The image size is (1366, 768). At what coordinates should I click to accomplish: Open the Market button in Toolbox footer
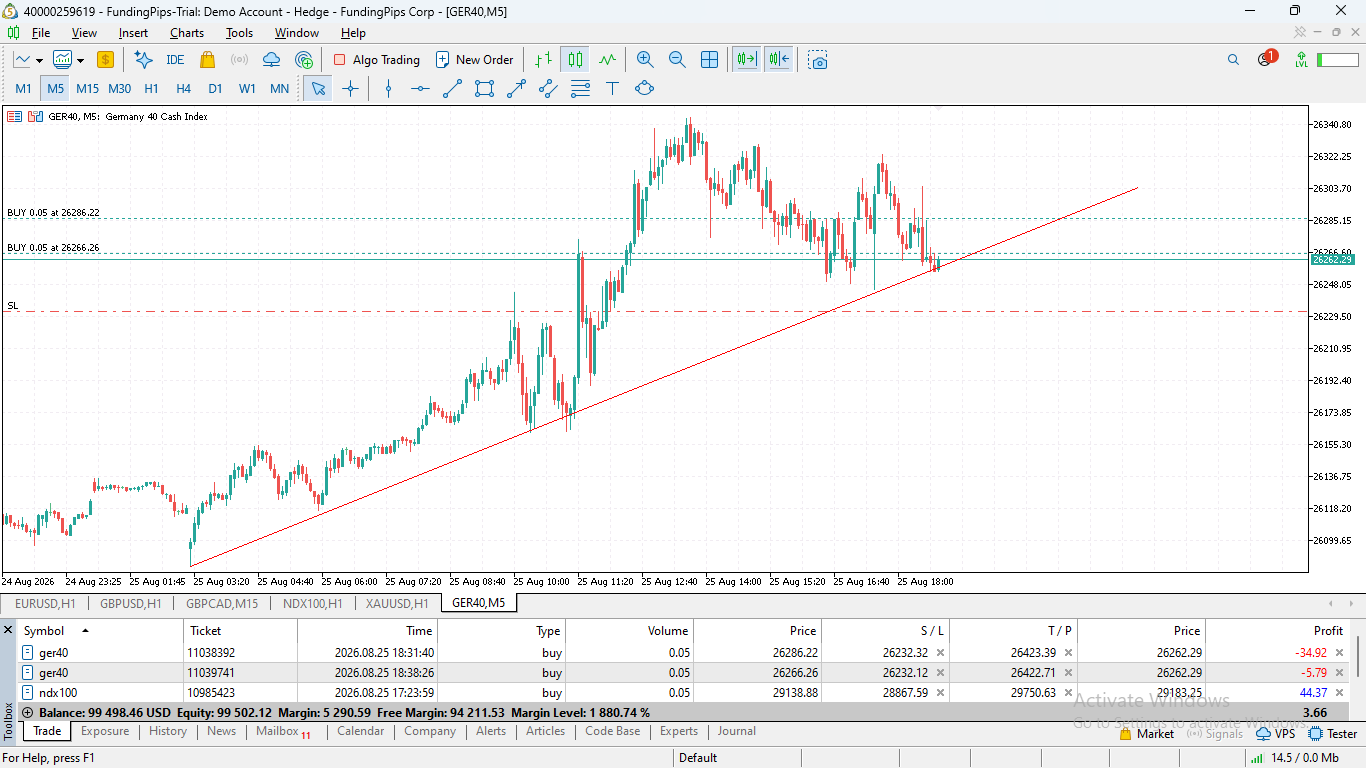coord(1146,734)
